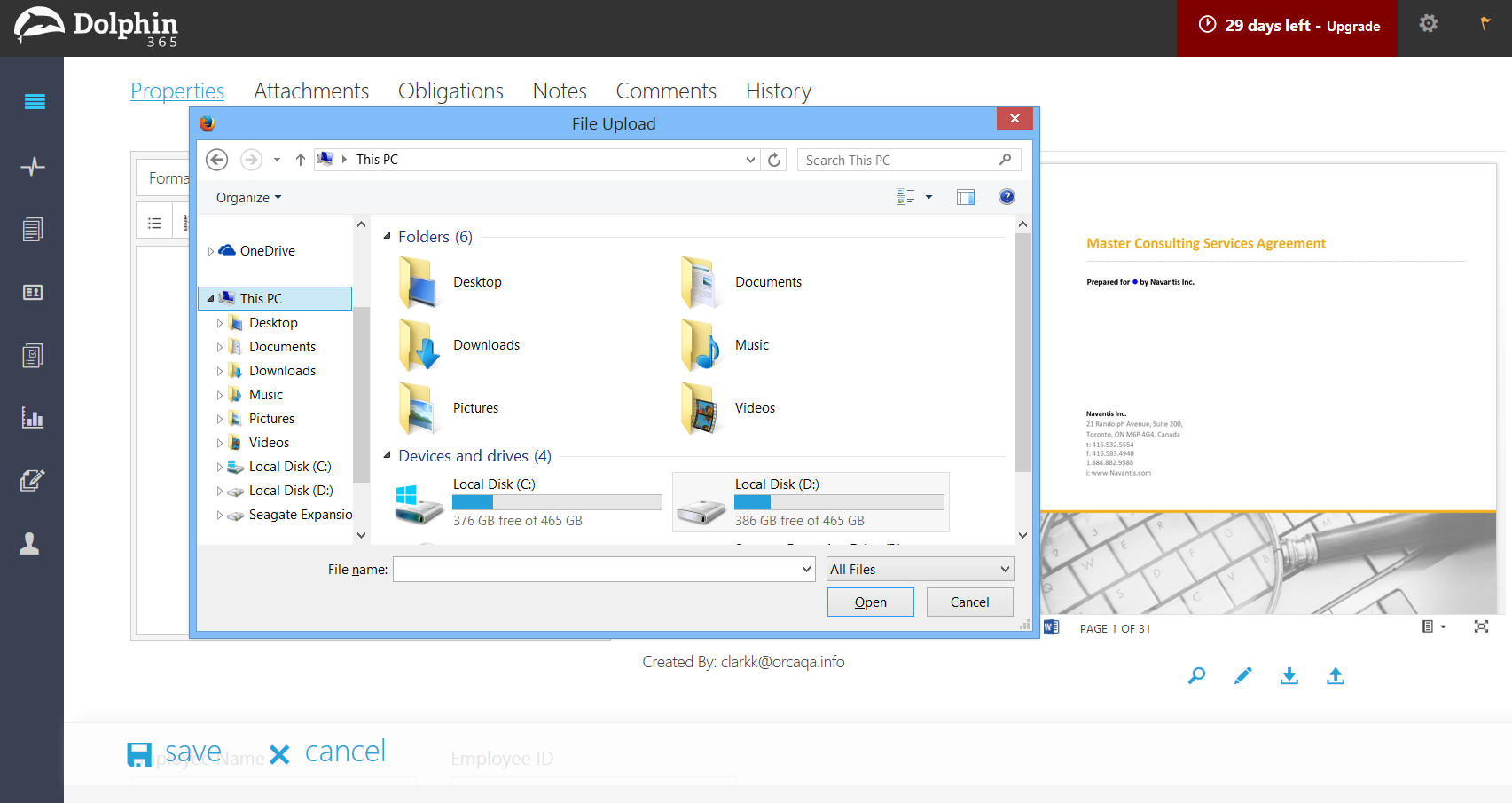
Task: Open the Documents folder in main pane
Action: pyautogui.click(x=742, y=282)
